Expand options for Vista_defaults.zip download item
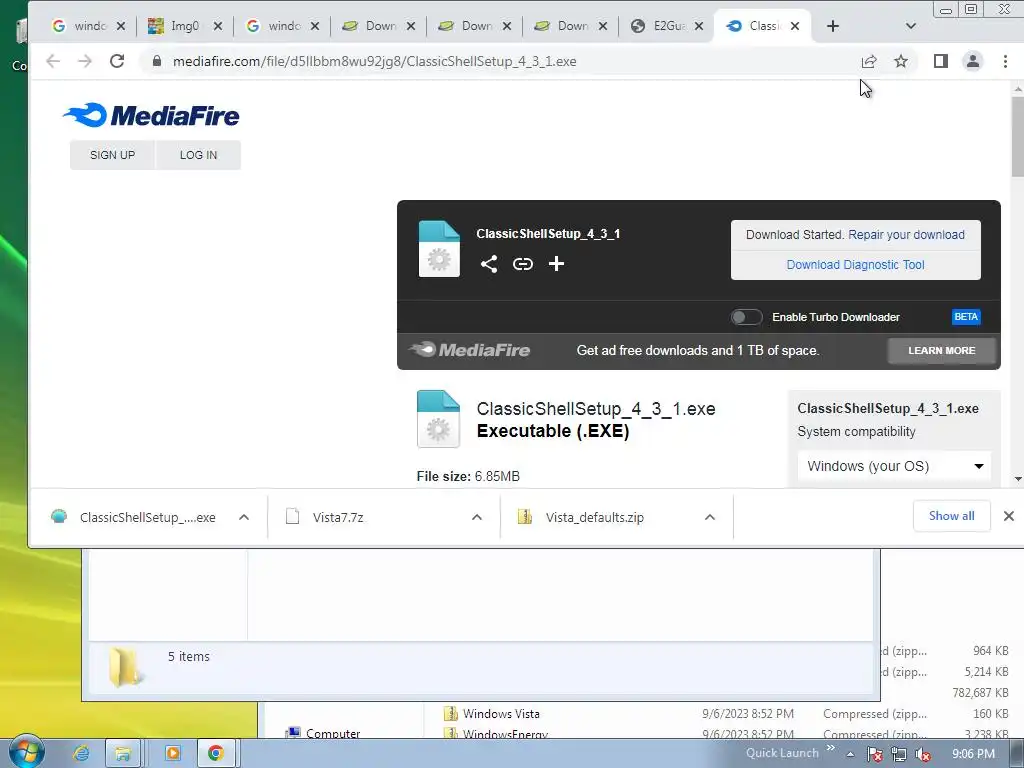This screenshot has height=768, width=1024. (x=710, y=517)
